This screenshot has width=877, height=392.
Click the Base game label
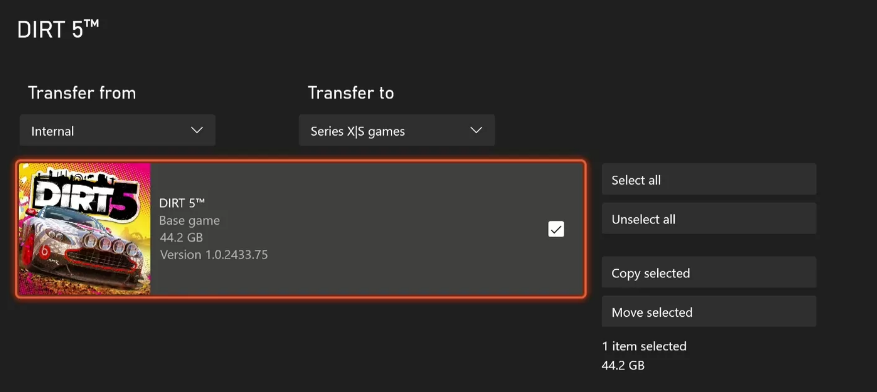(x=190, y=220)
